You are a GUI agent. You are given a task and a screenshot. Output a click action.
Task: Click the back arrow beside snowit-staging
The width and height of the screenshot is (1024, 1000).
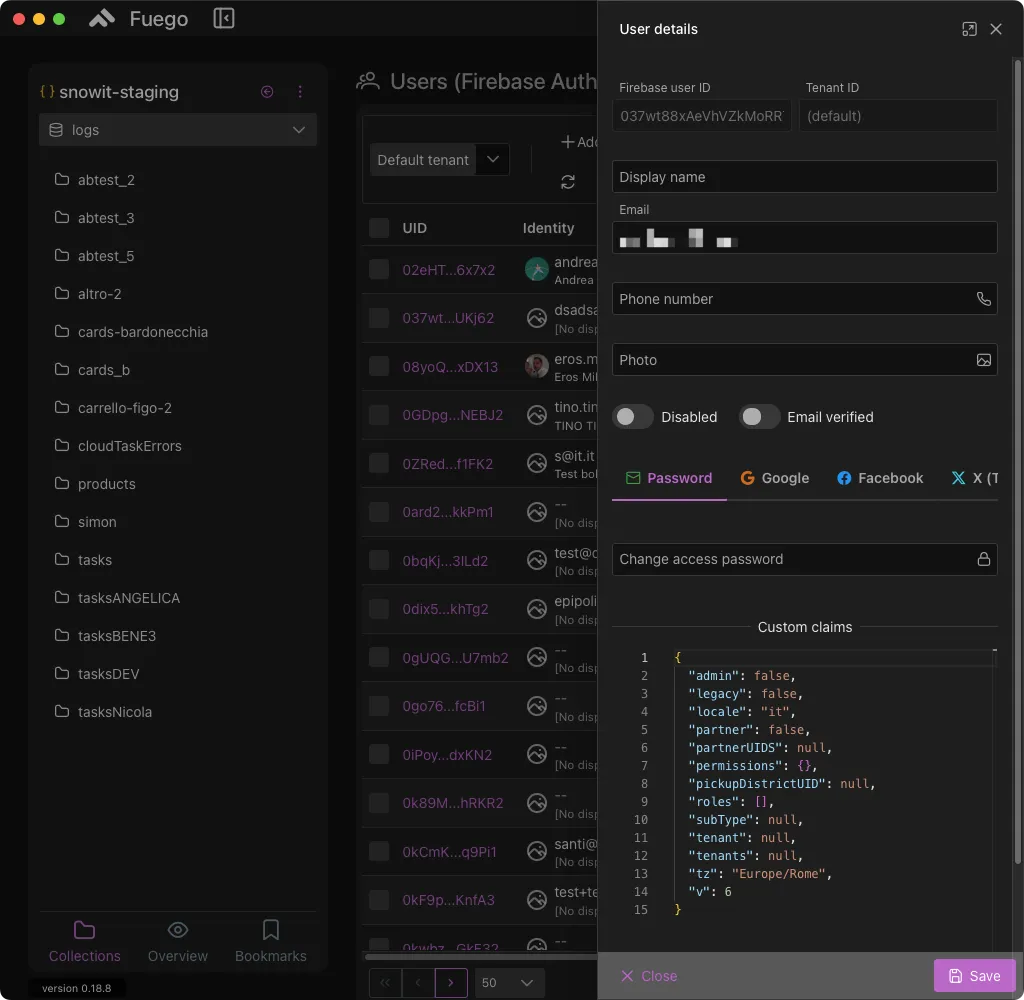(266, 91)
